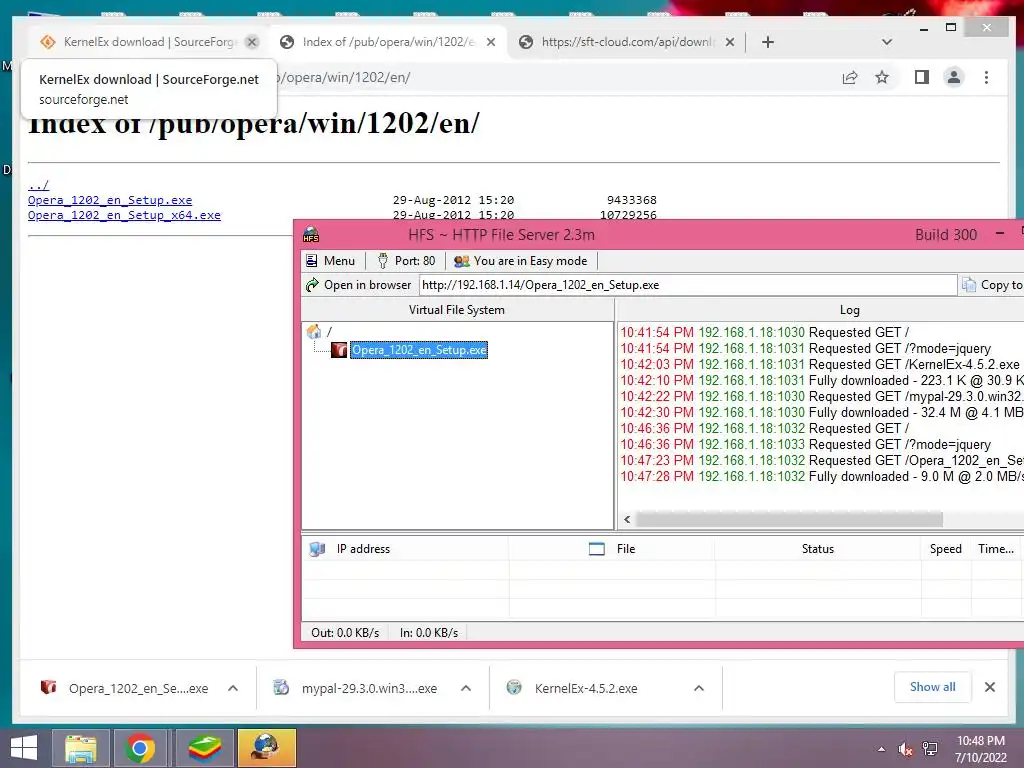Image resolution: width=1024 pixels, height=768 pixels.
Task: Change HFS Port: 80 setting
Action: tap(406, 261)
